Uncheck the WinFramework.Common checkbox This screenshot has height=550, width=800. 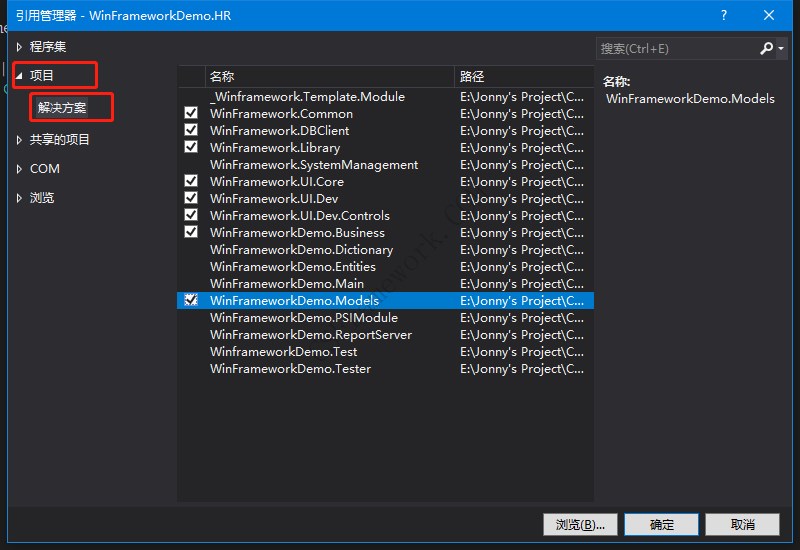(191, 113)
